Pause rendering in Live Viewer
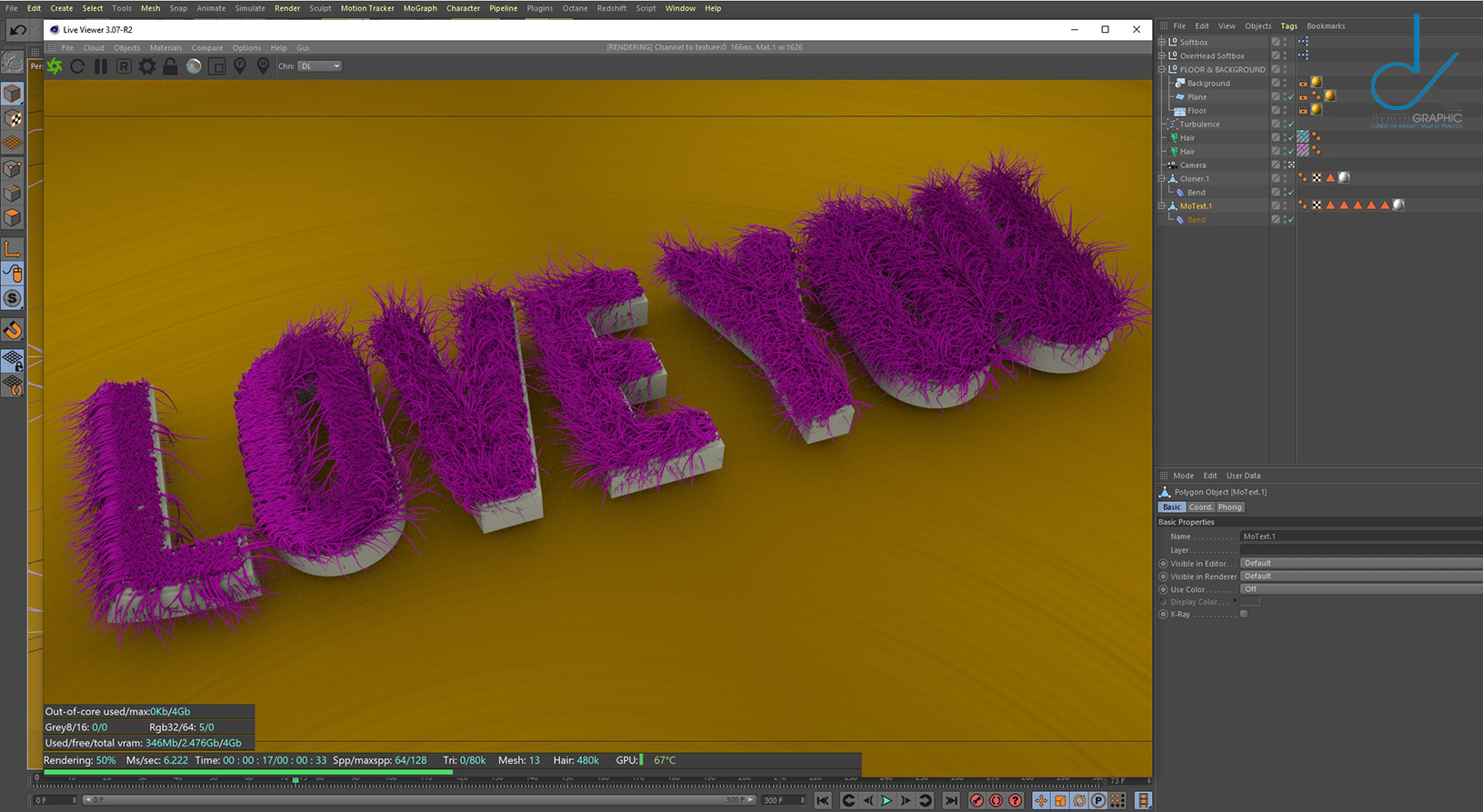The image size is (1483, 812). click(x=101, y=66)
